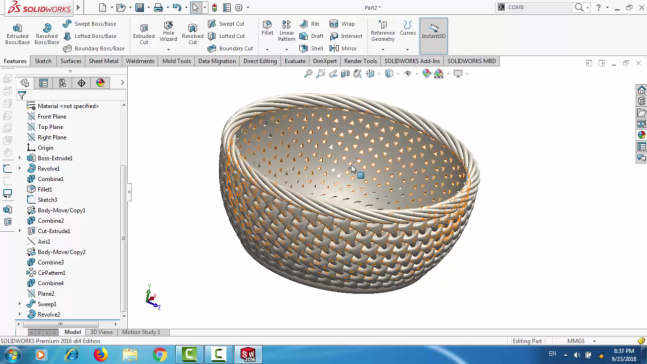647x364 pixels.
Task: Open the FeatureManager design tree tab
Action: click(x=25, y=83)
